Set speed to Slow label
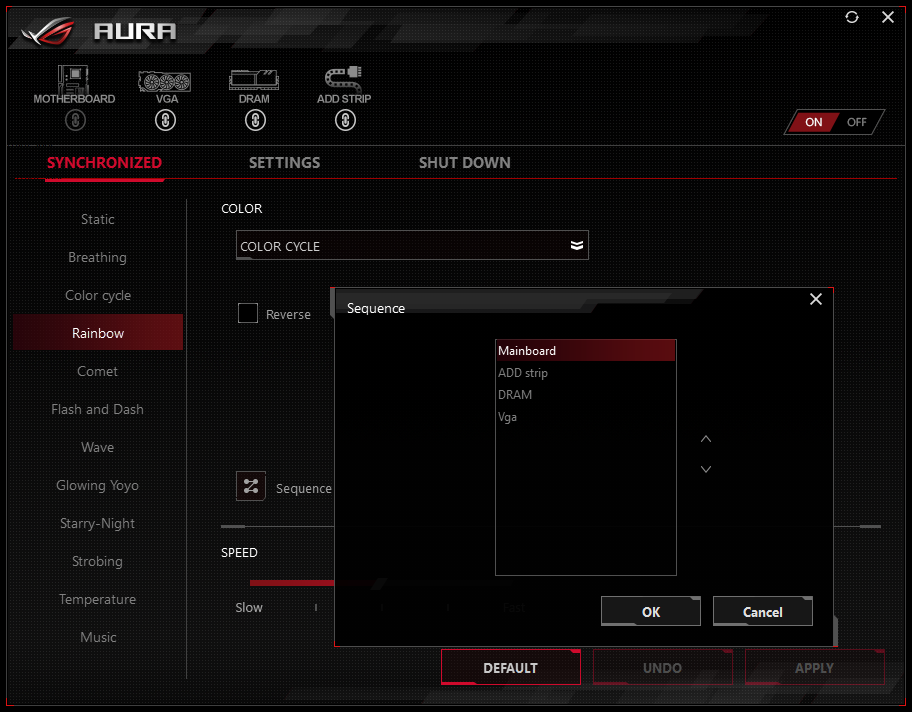 (249, 607)
